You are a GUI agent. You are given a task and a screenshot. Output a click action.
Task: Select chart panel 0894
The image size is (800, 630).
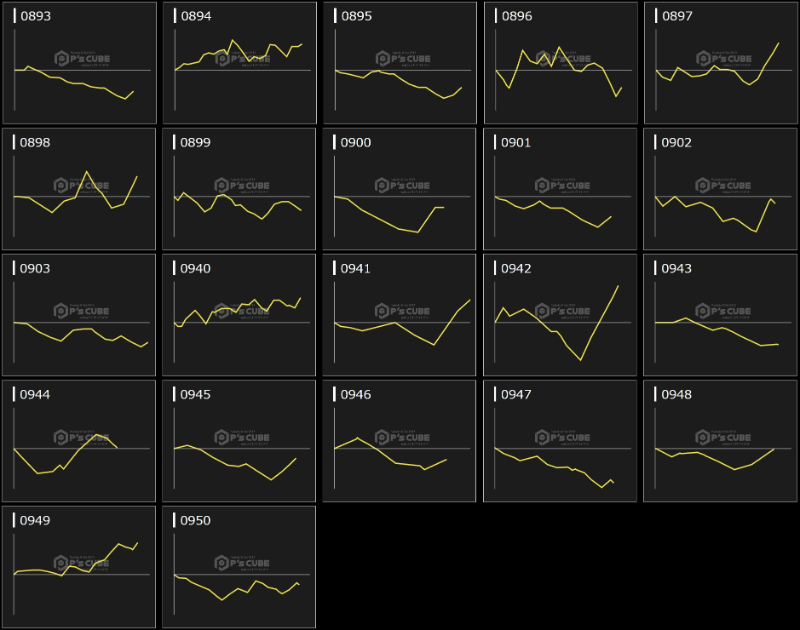pos(240,63)
